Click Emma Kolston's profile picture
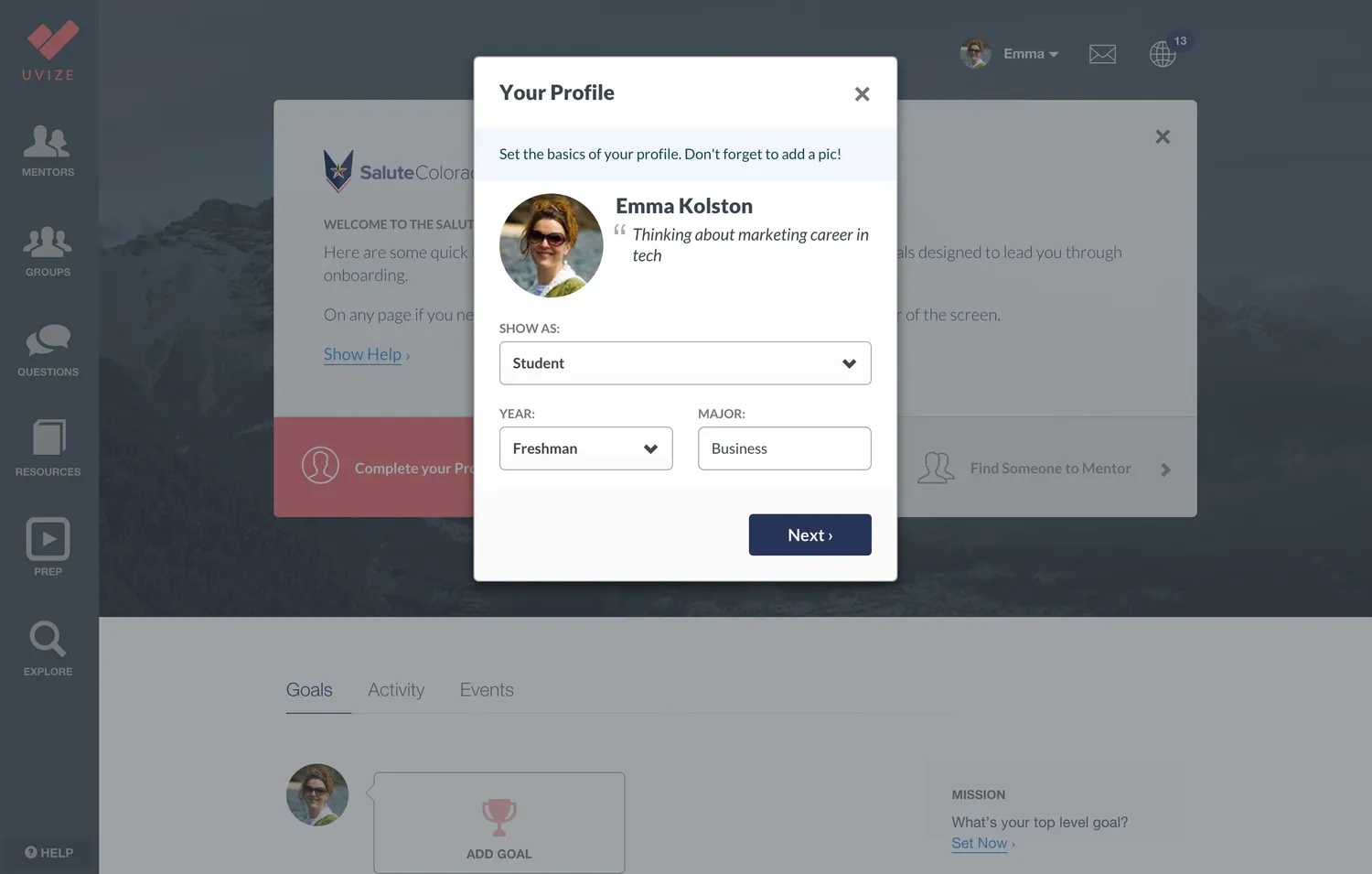1372x874 pixels. click(x=552, y=245)
